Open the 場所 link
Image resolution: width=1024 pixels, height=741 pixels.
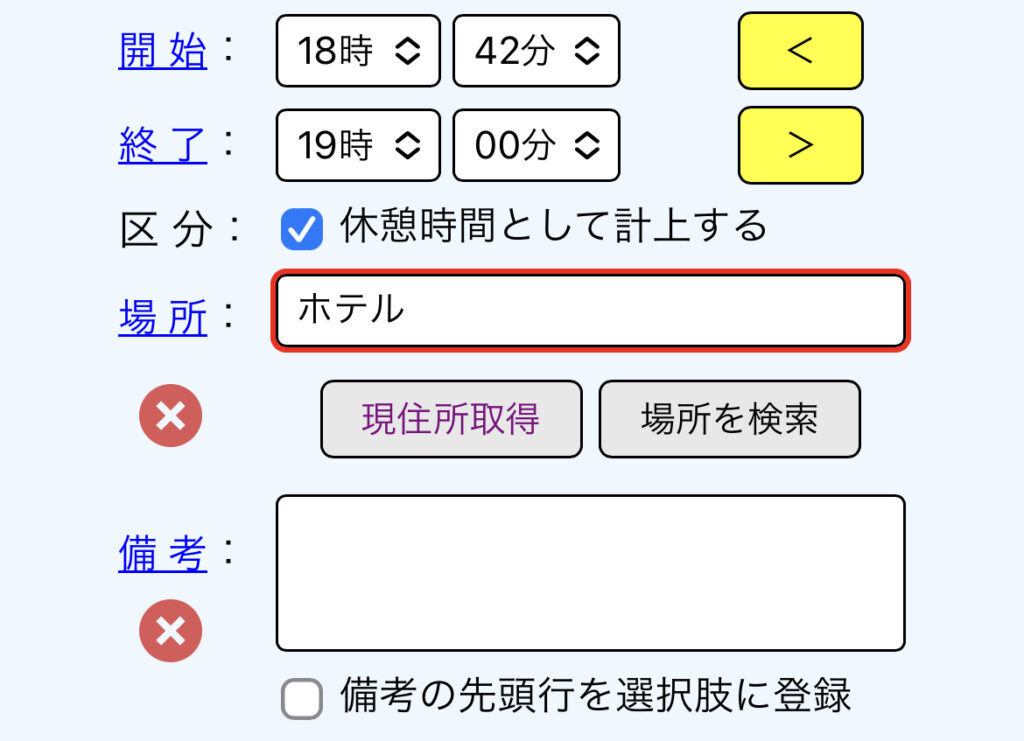[x=163, y=317]
